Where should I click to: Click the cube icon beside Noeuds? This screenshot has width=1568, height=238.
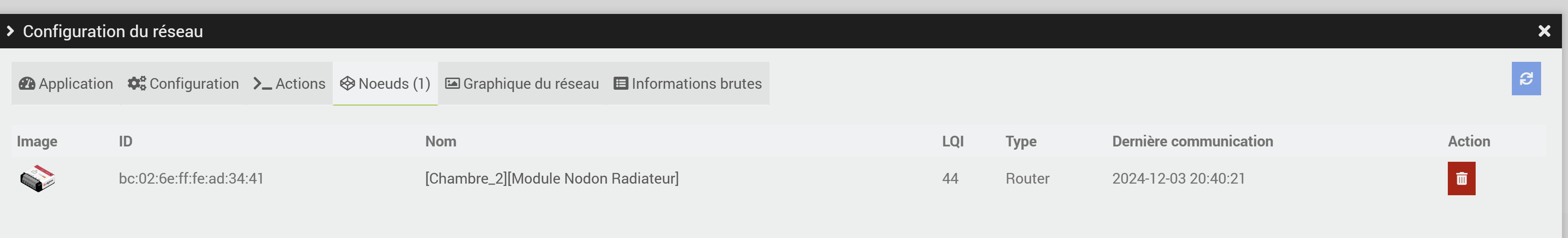coord(347,84)
